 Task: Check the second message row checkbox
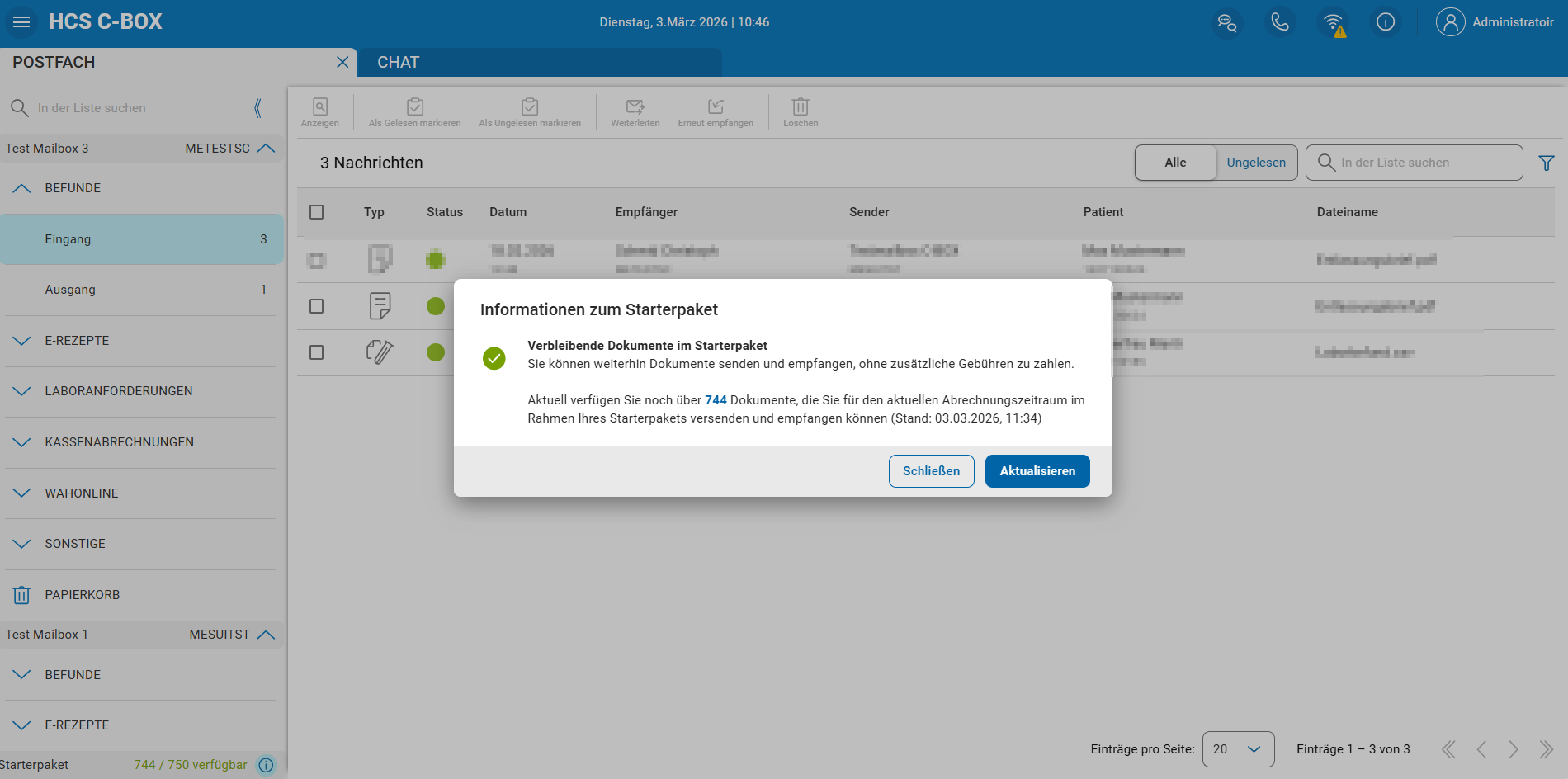click(316, 306)
